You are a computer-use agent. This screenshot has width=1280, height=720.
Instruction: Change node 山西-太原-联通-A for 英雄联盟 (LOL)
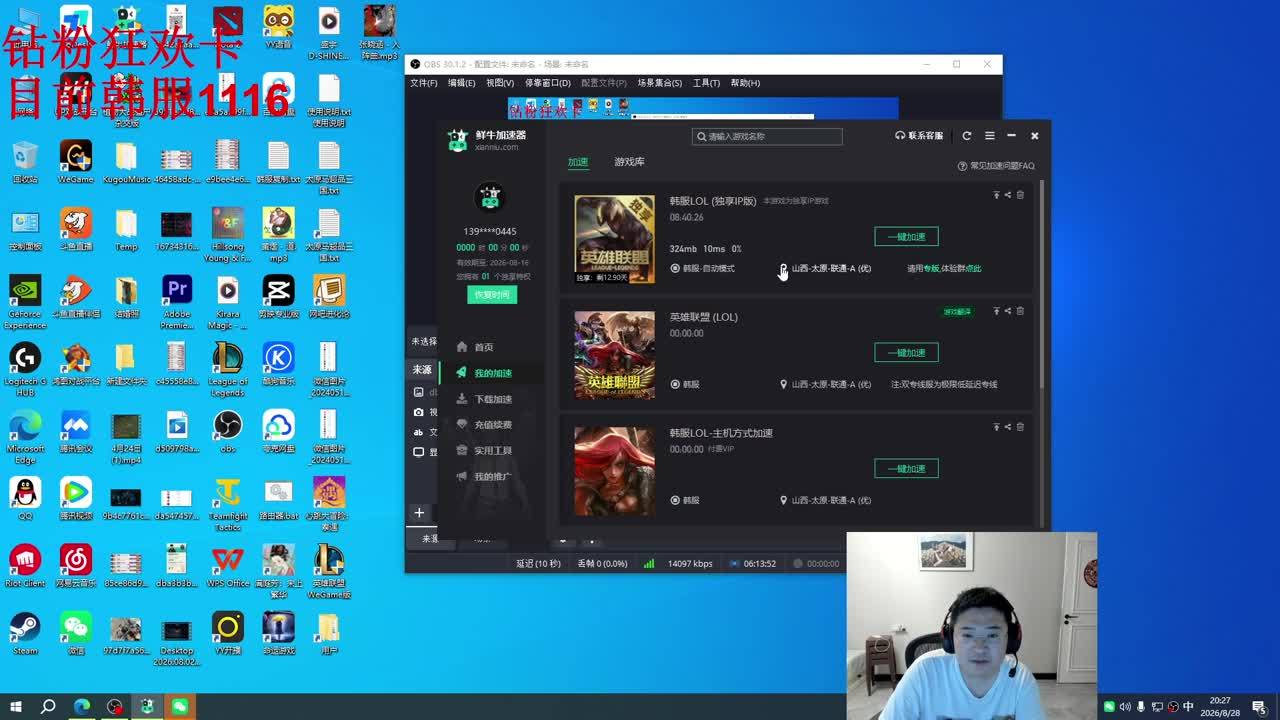tap(825, 384)
